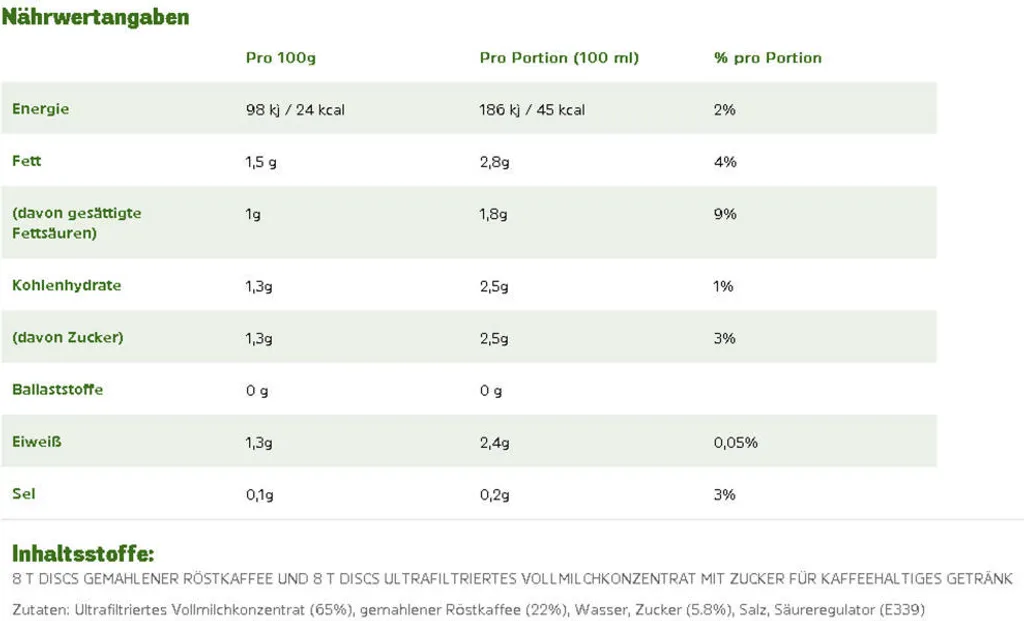Click the Fett row label
1024x621 pixels.
pos(27,161)
